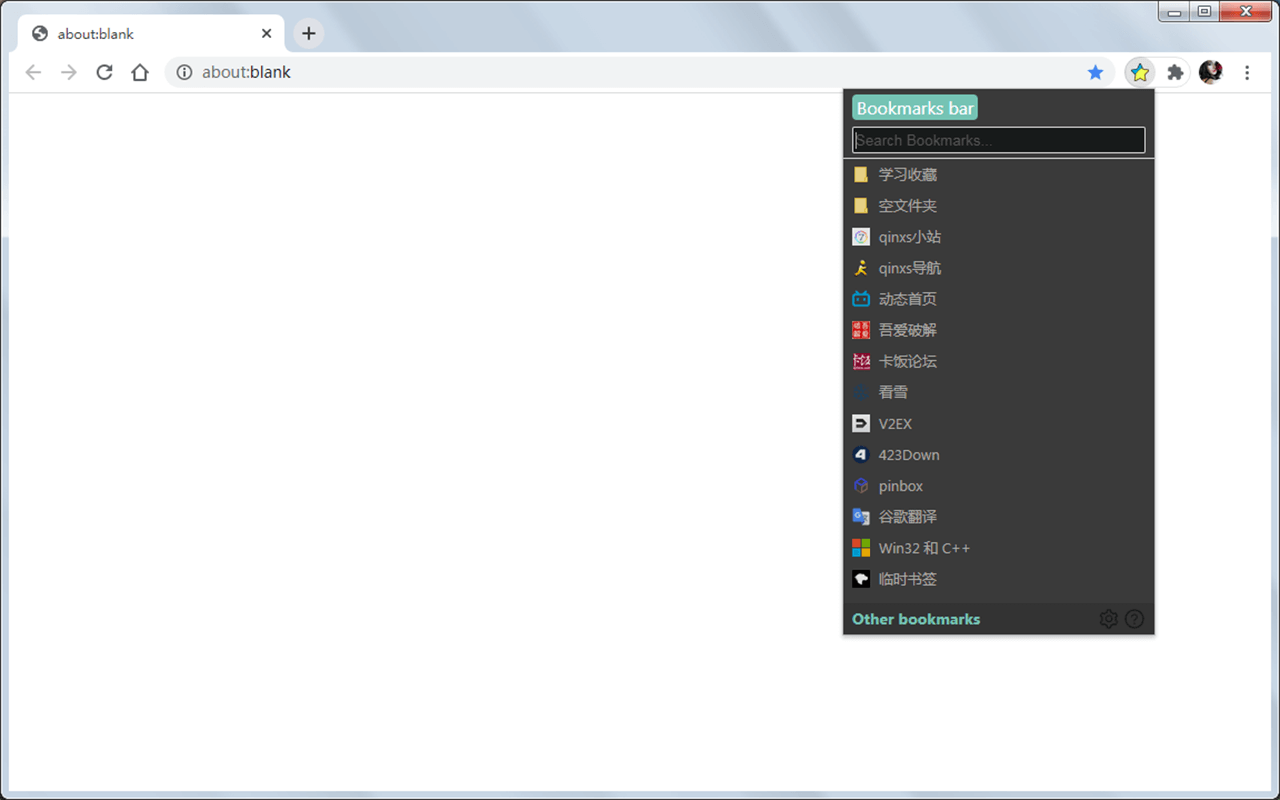This screenshot has height=800, width=1280.
Task: Open the 临时书签 bookmark
Action: click(x=998, y=579)
